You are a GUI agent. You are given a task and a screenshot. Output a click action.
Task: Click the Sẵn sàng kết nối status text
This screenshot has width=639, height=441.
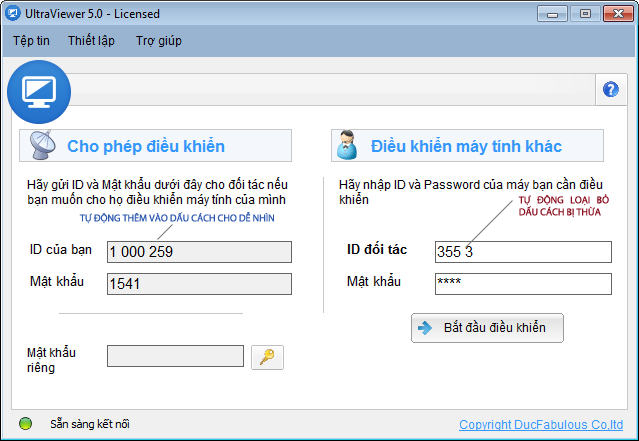(x=90, y=424)
